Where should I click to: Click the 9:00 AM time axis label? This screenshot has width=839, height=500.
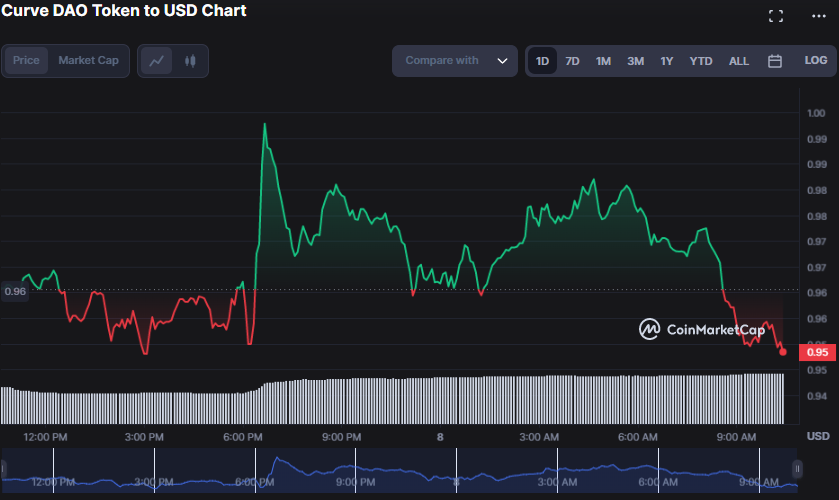736,437
